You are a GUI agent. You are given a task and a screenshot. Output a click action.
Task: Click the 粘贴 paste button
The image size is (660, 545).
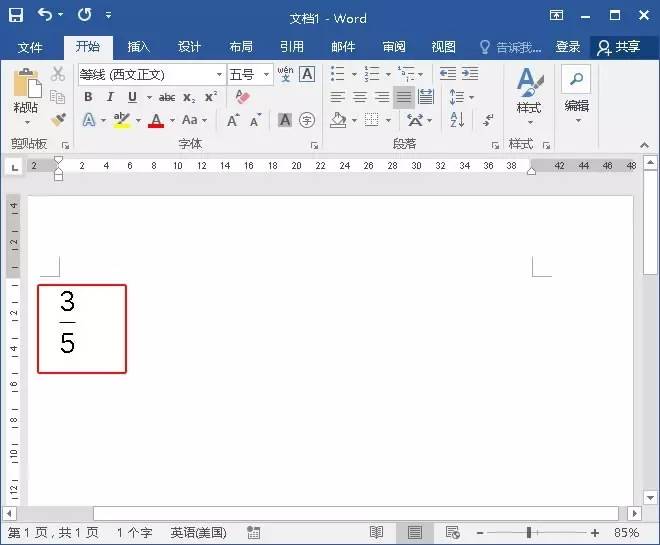click(26, 96)
